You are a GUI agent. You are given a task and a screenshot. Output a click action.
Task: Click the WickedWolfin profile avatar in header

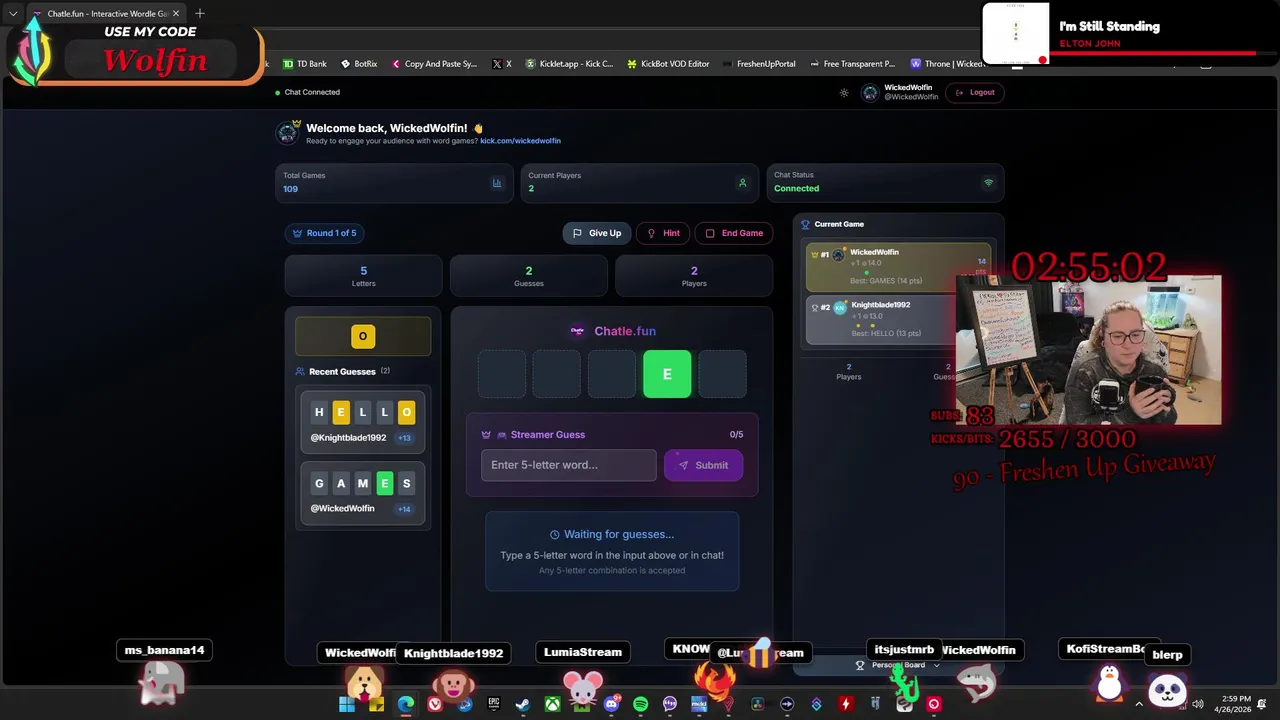click(870, 93)
